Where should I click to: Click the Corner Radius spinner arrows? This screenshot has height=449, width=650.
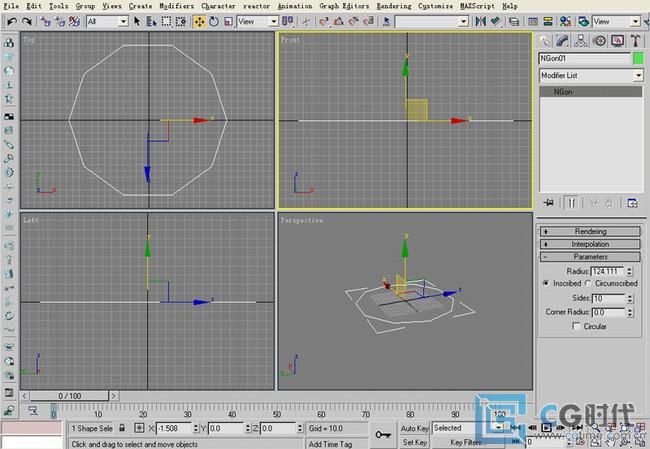pos(630,312)
